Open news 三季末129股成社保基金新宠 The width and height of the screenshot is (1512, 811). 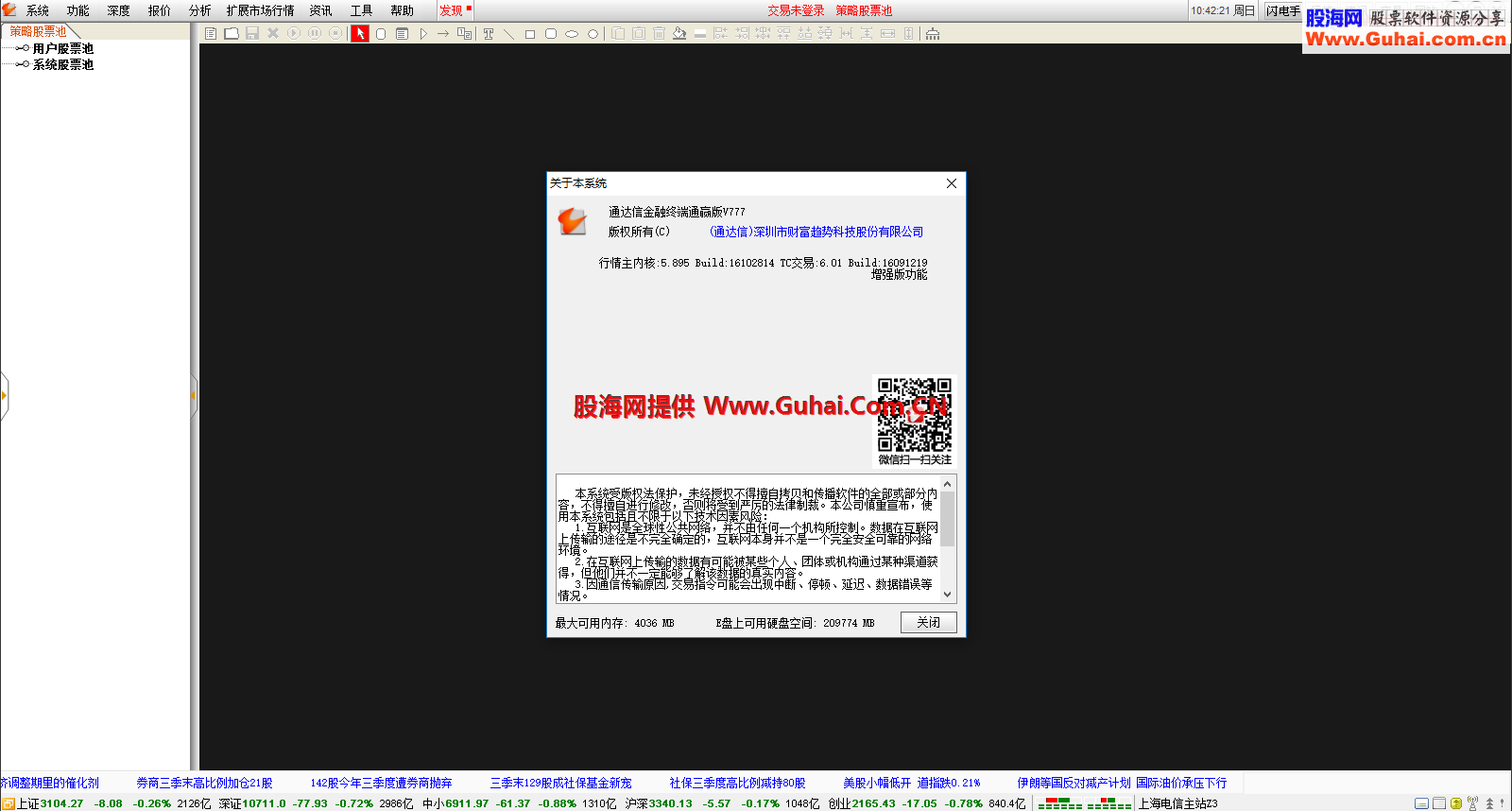coord(560,783)
